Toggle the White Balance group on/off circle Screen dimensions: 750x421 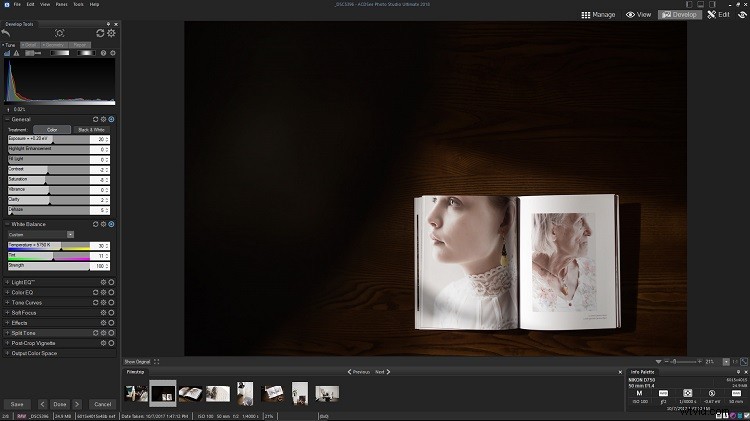coord(111,224)
